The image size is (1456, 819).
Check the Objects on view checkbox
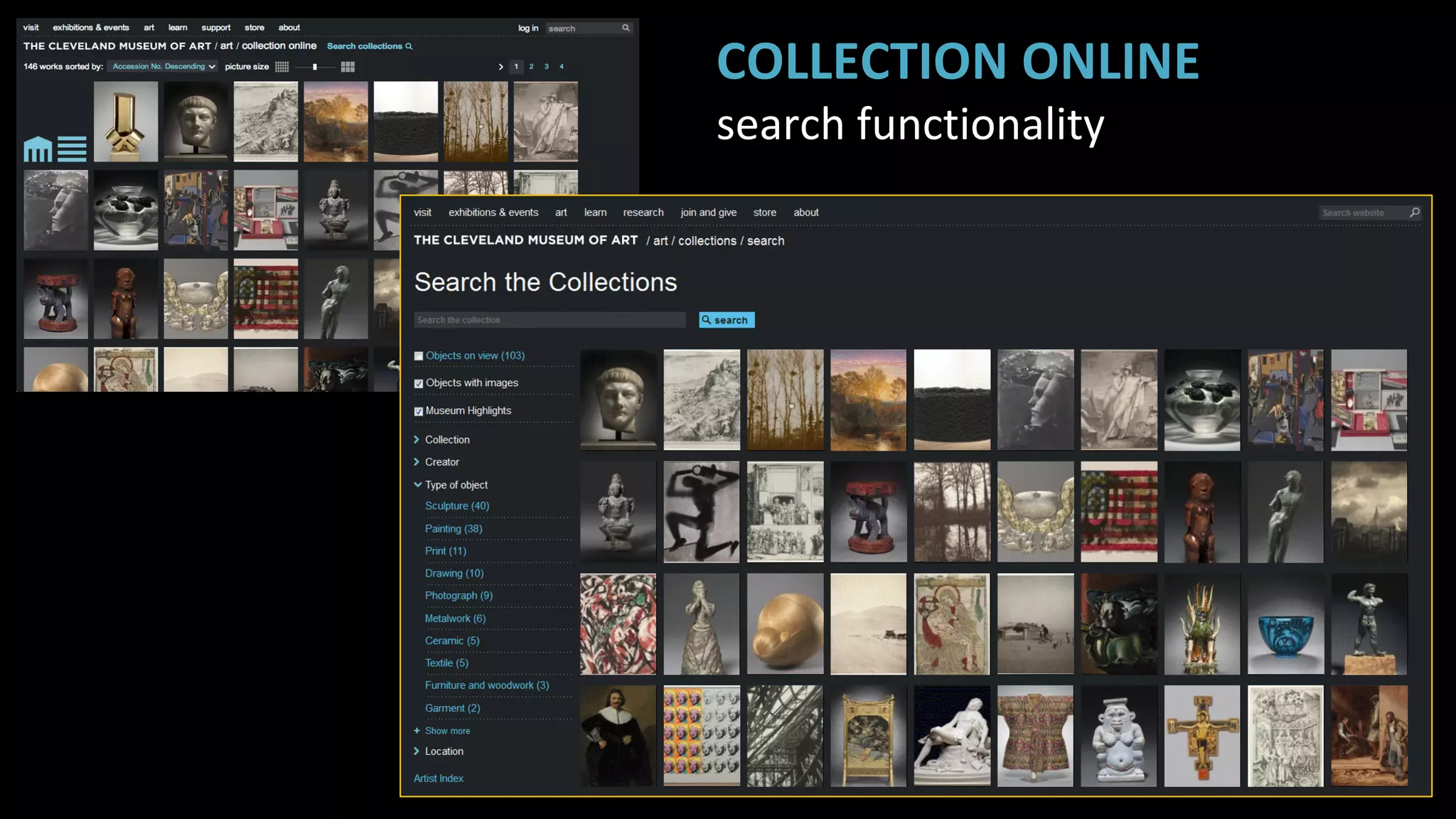pos(419,356)
